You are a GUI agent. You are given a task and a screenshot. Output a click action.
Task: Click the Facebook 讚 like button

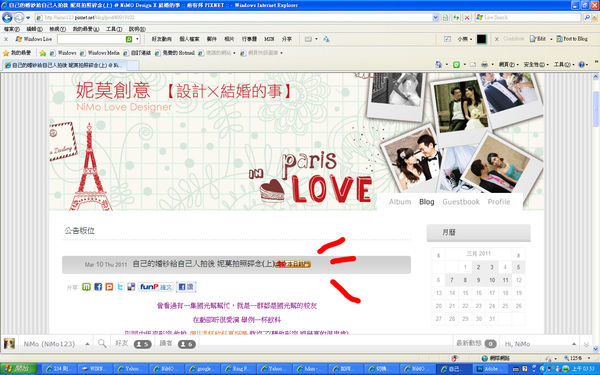point(186,287)
